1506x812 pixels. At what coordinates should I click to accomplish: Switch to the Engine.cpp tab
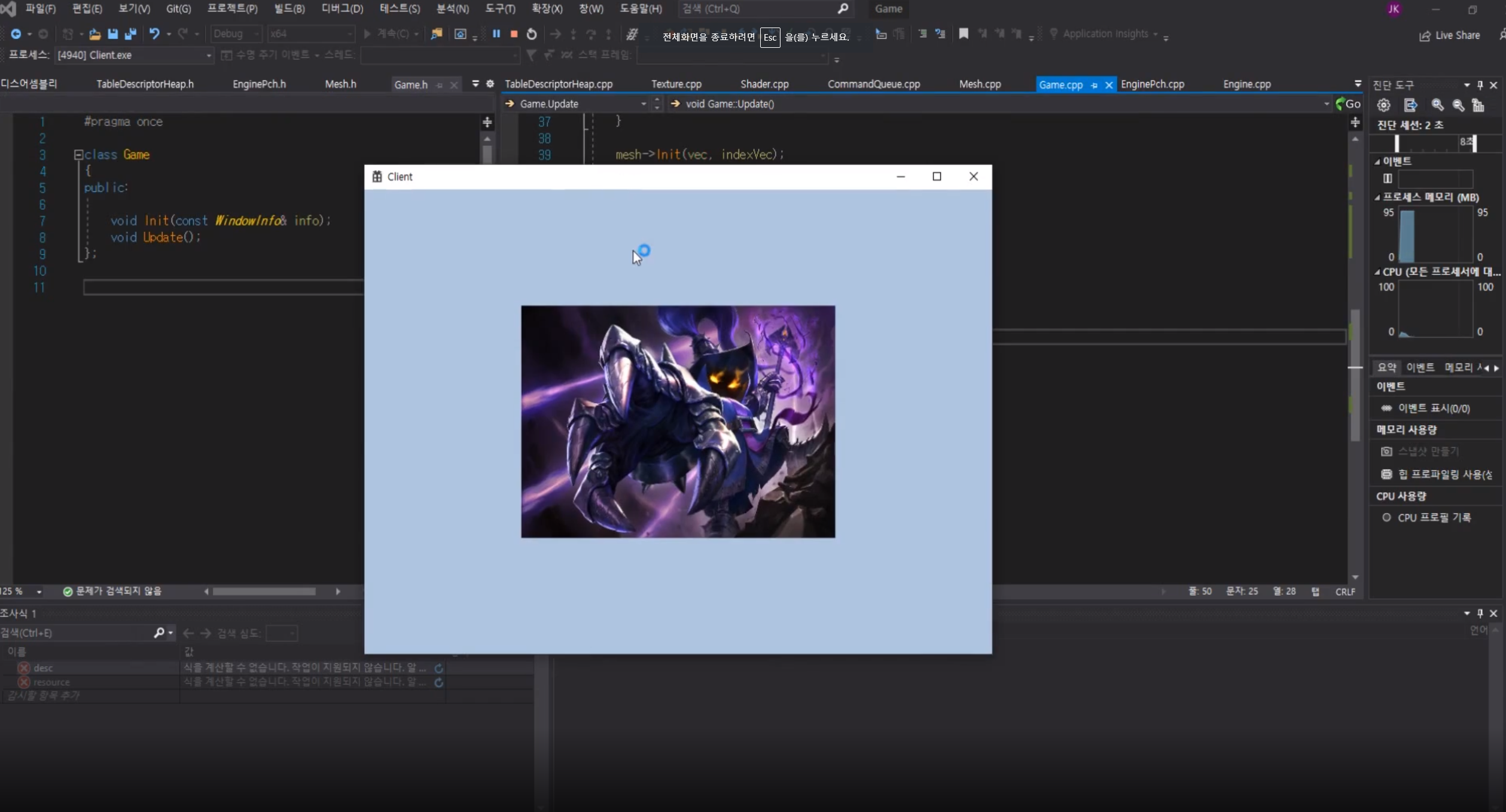[x=1246, y=84]
